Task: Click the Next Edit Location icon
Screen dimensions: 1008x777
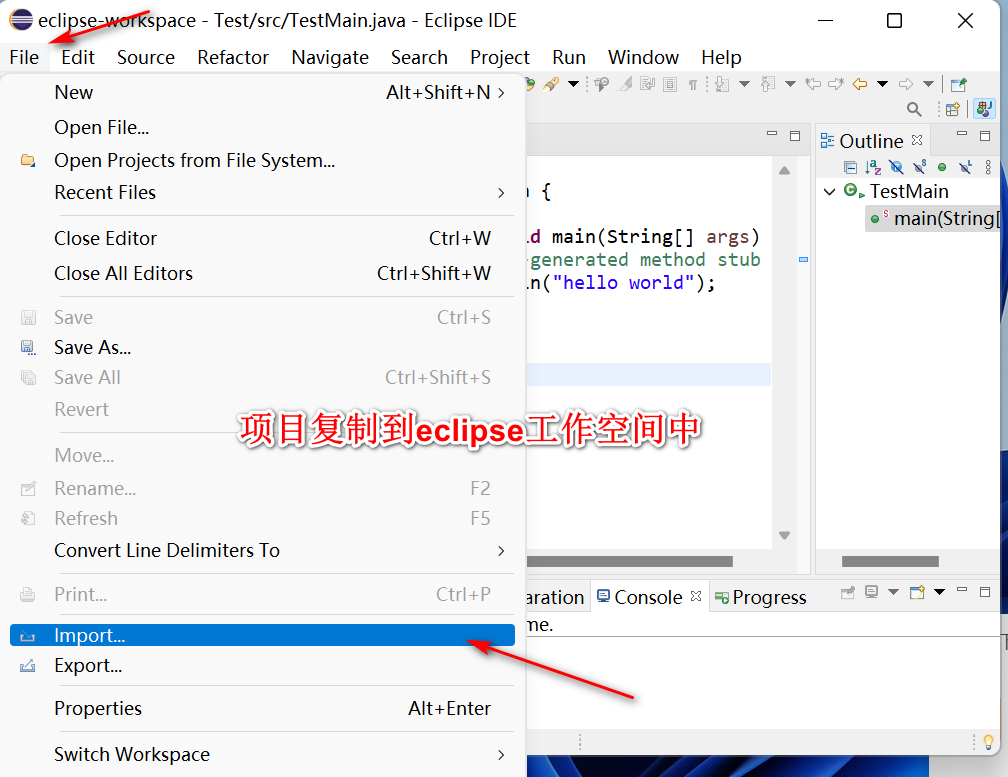Action: click(x=836, y=84)
